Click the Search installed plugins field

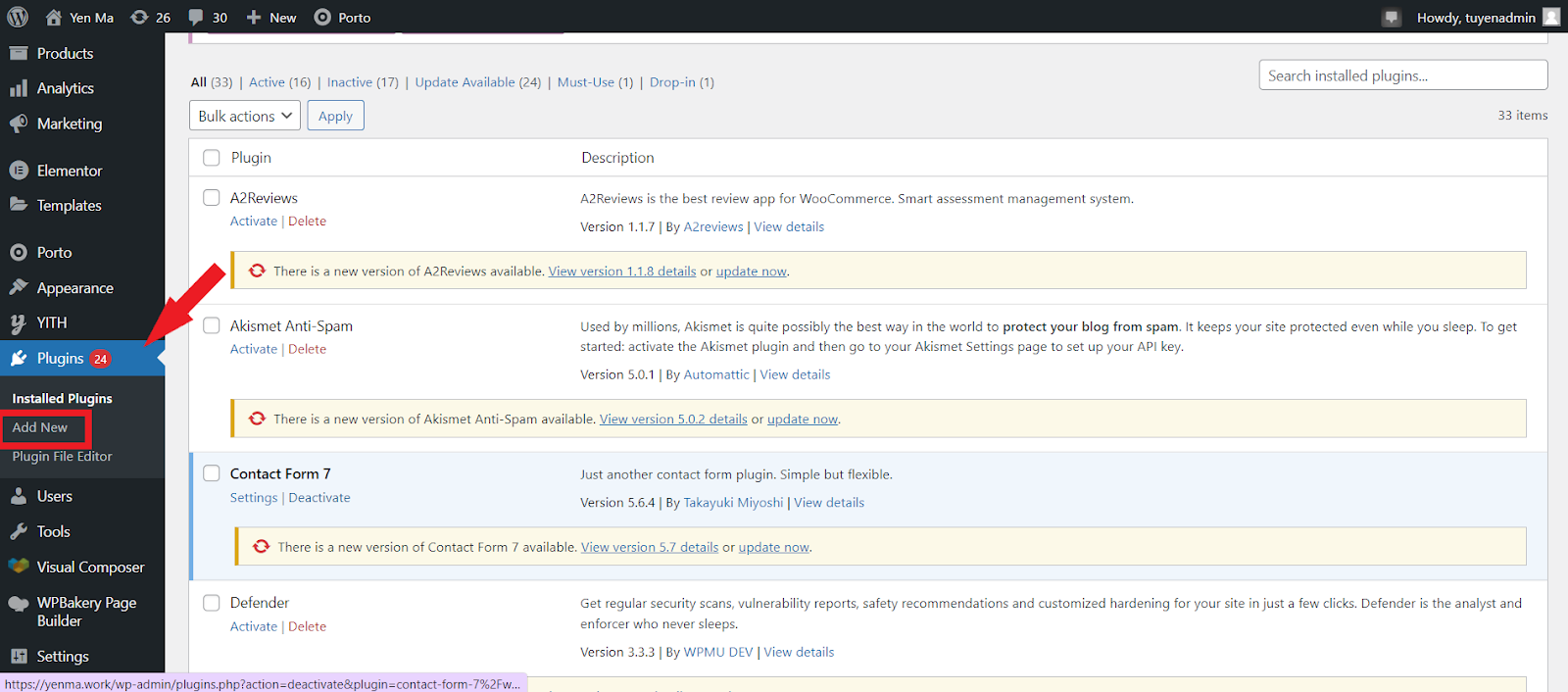click(x=1403, y=75)
